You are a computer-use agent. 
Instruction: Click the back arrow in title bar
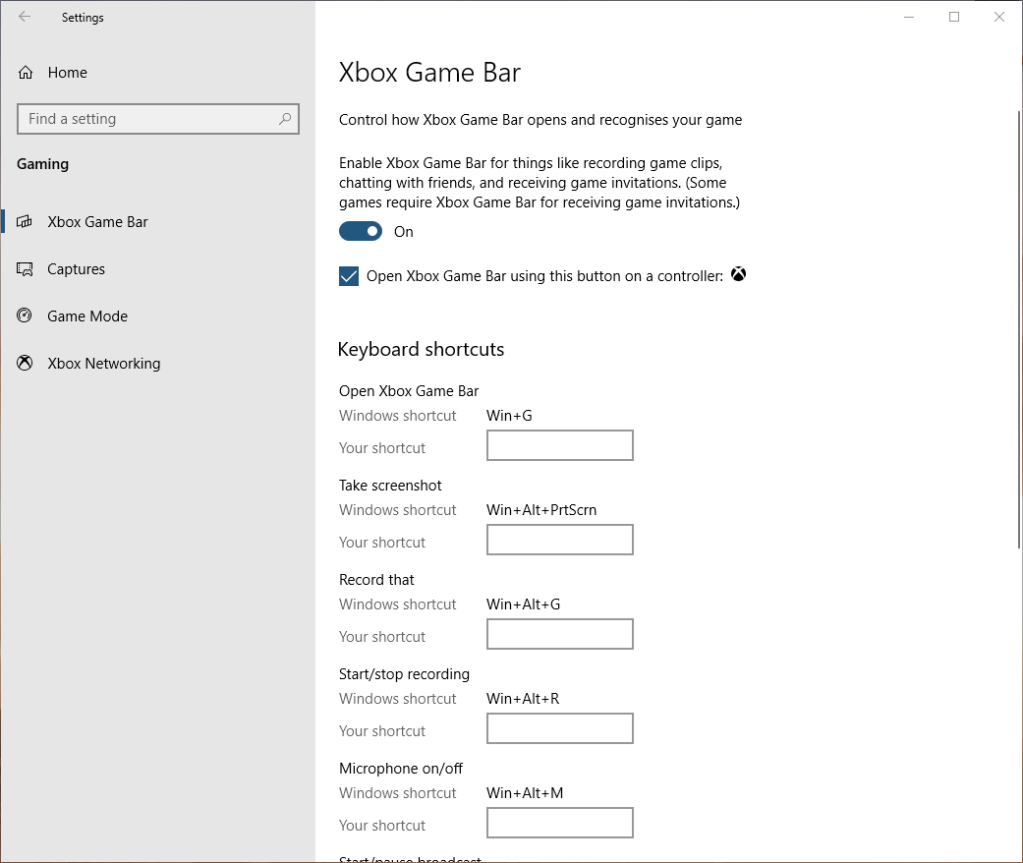click(25, 17)
